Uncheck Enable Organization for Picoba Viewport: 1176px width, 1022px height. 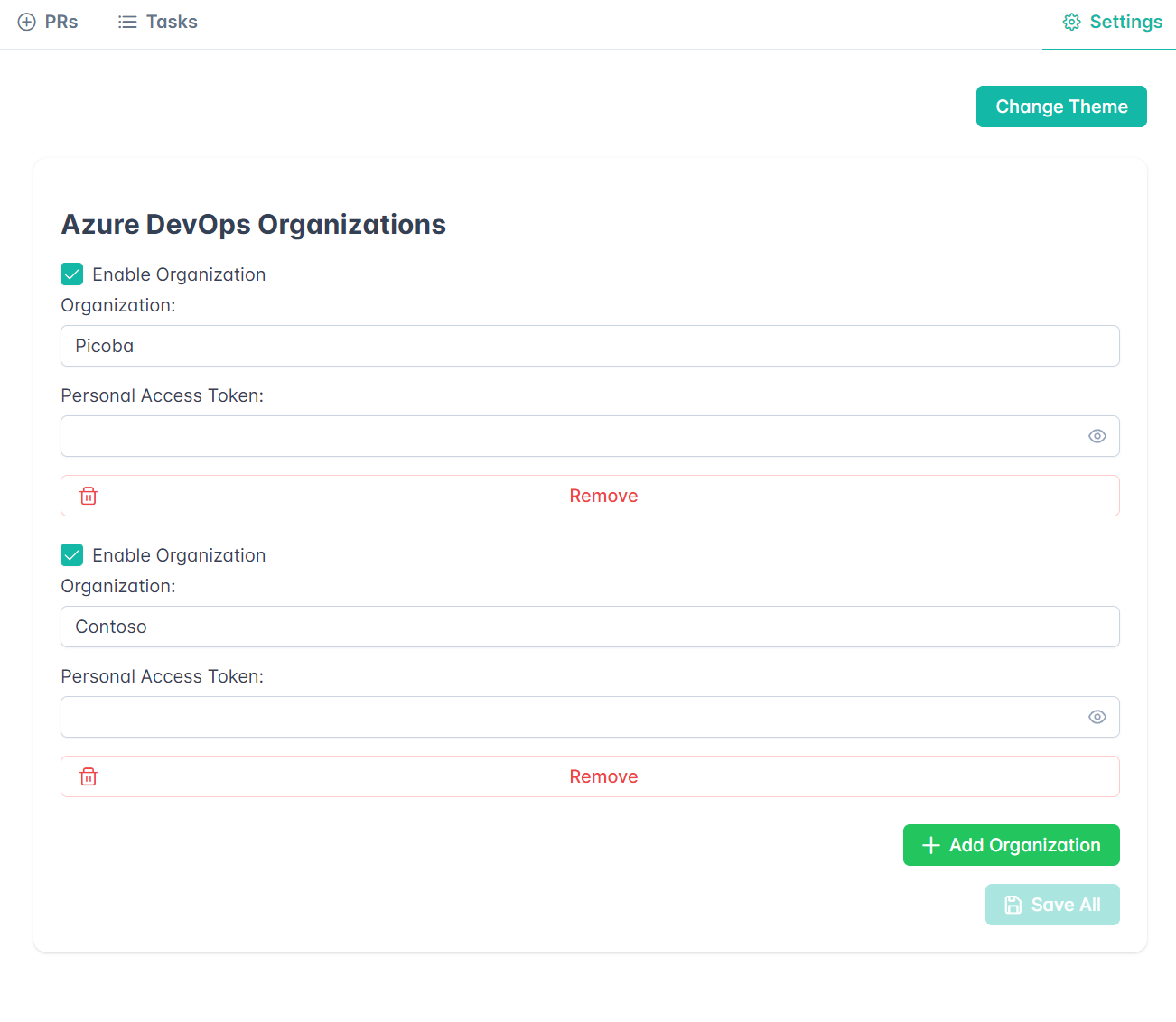point(72,274)
